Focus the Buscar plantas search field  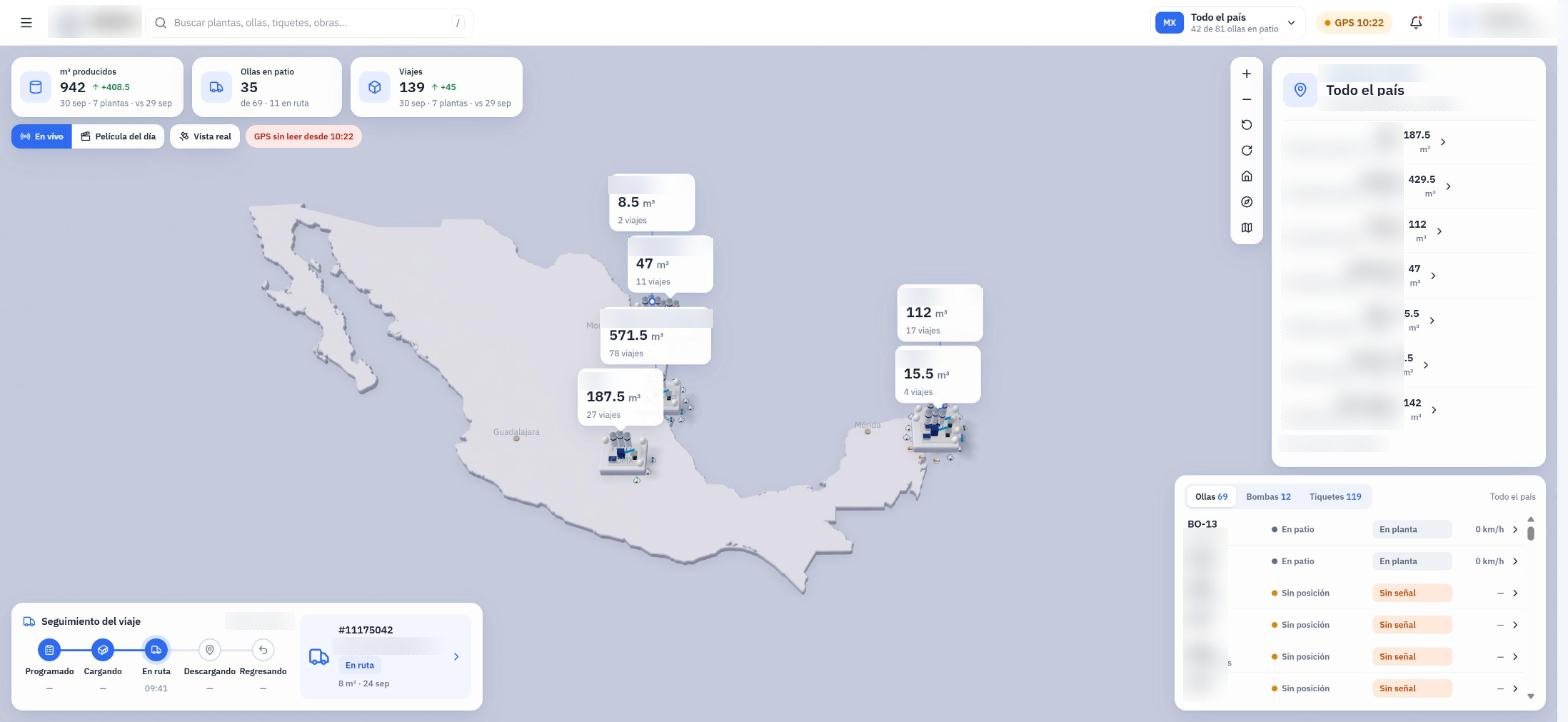(x=310, y=22)
